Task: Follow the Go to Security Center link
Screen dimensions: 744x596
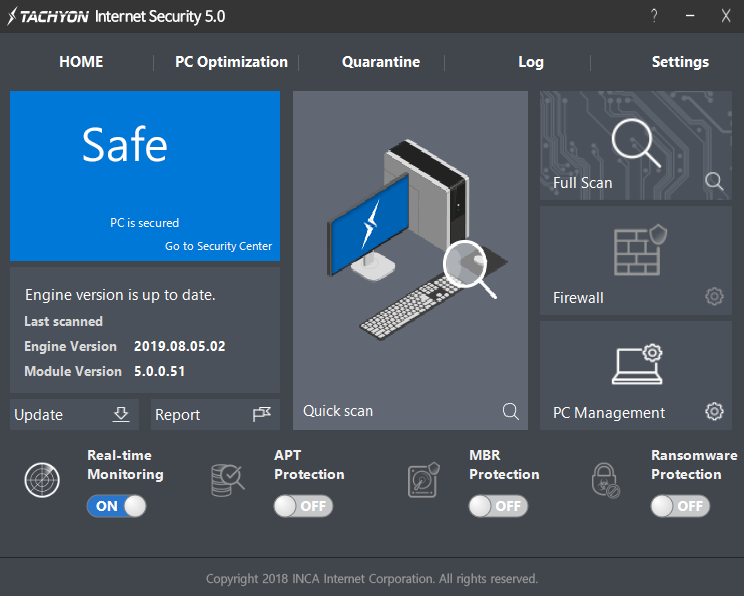Action: coord(218,246)
